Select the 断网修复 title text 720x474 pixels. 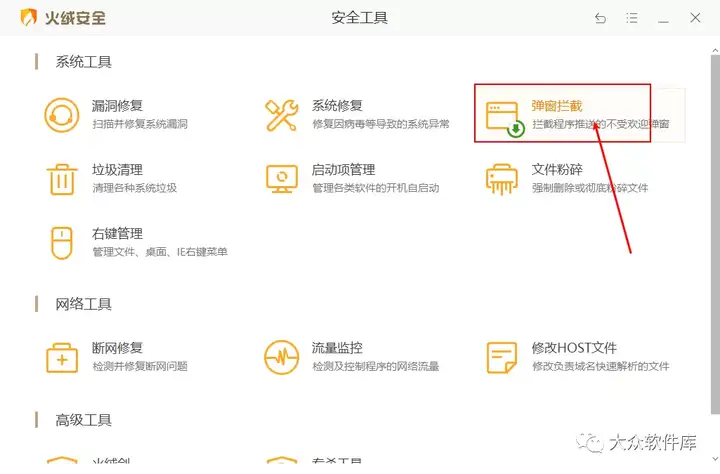click(x=117, y=348)
